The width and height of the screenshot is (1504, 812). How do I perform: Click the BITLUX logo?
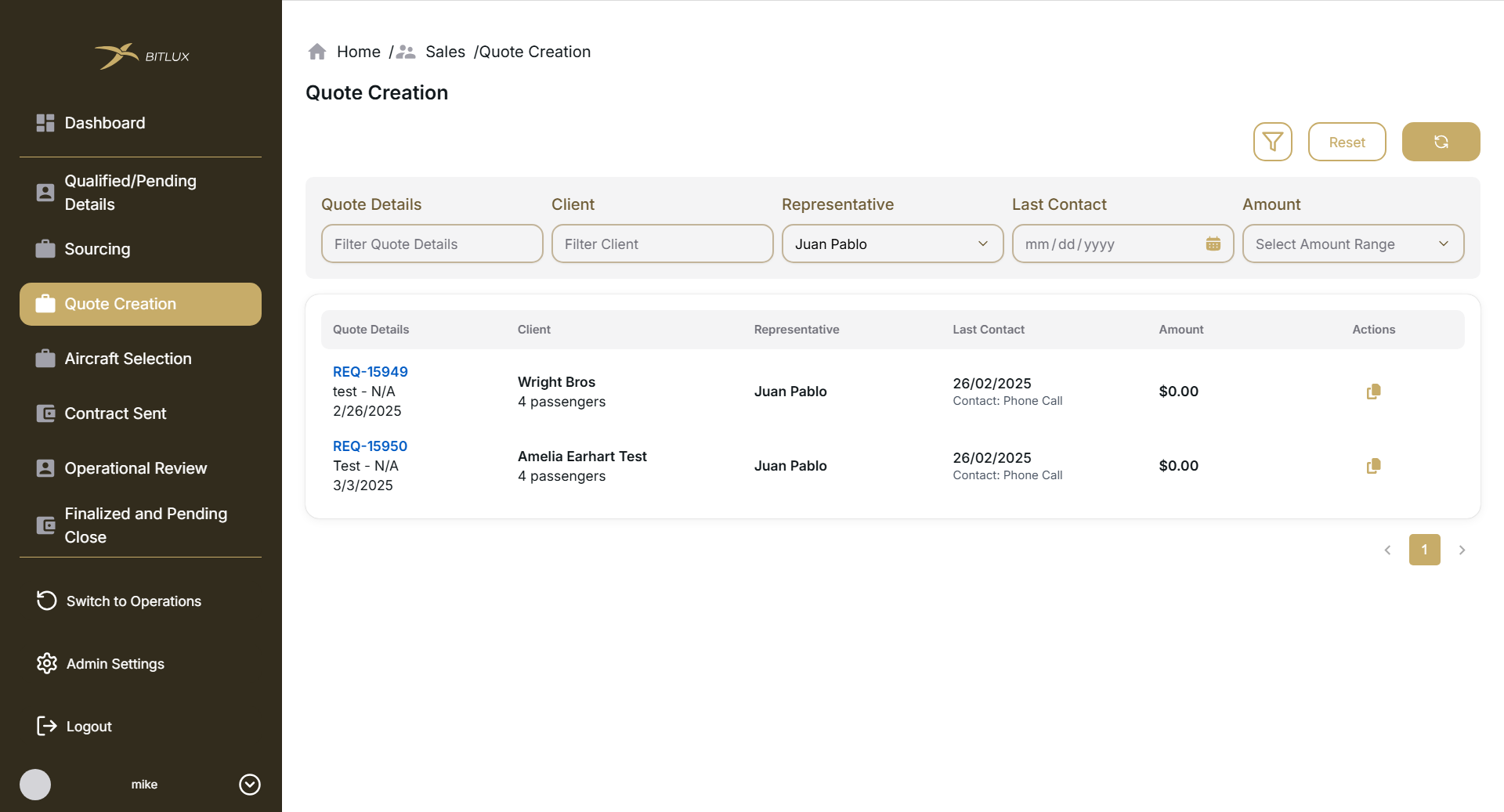tap(142, 56)
